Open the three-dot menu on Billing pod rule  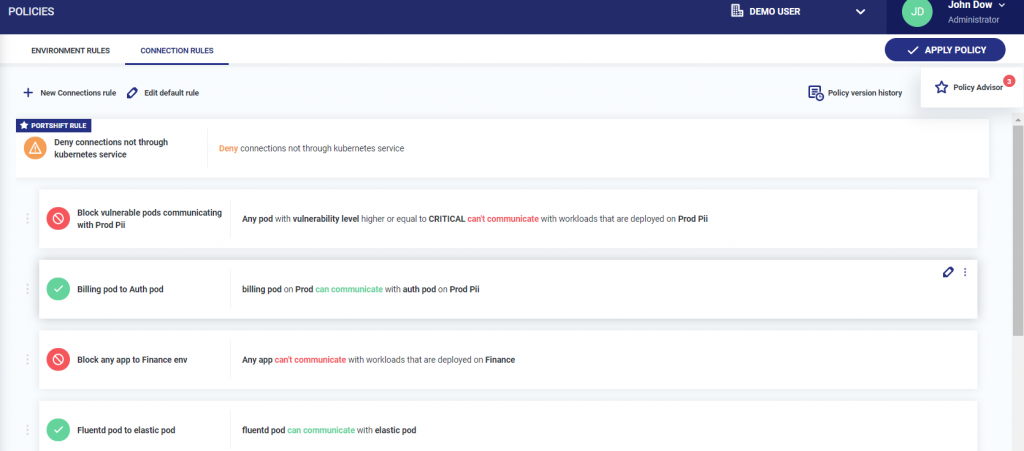coord(965,272)
